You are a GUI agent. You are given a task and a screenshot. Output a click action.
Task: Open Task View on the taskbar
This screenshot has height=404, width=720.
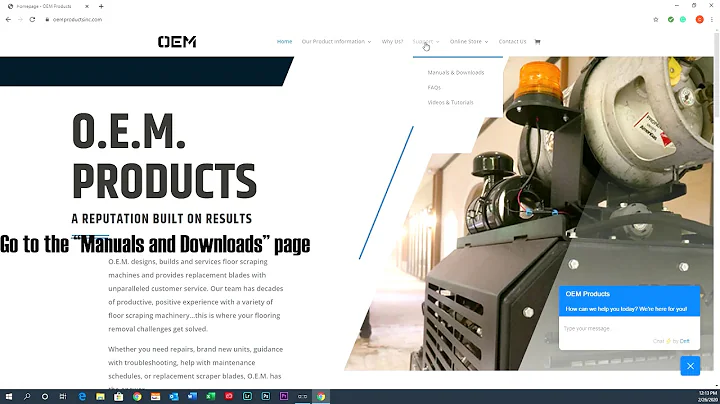63,396
